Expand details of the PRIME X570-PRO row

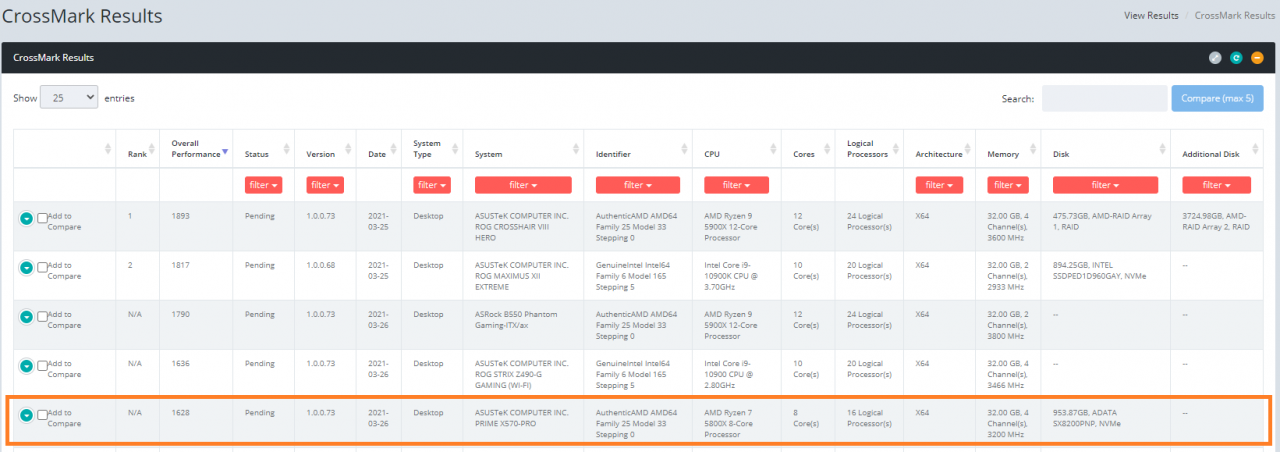(x=27, y=415)
